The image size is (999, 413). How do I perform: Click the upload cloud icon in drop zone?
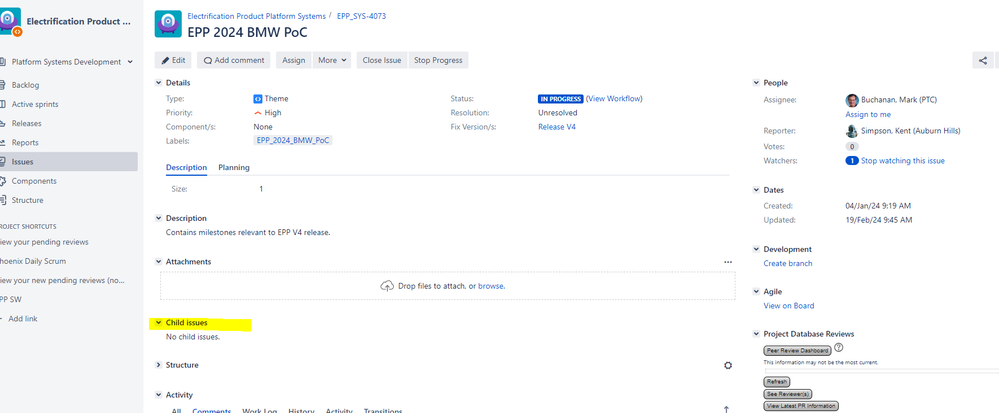(387, 286)
